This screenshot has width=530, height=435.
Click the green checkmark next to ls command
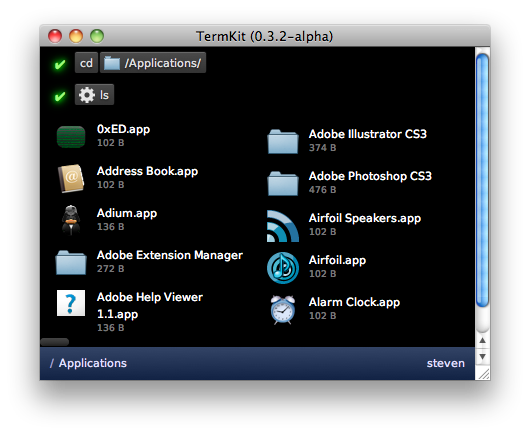point(60,96)
